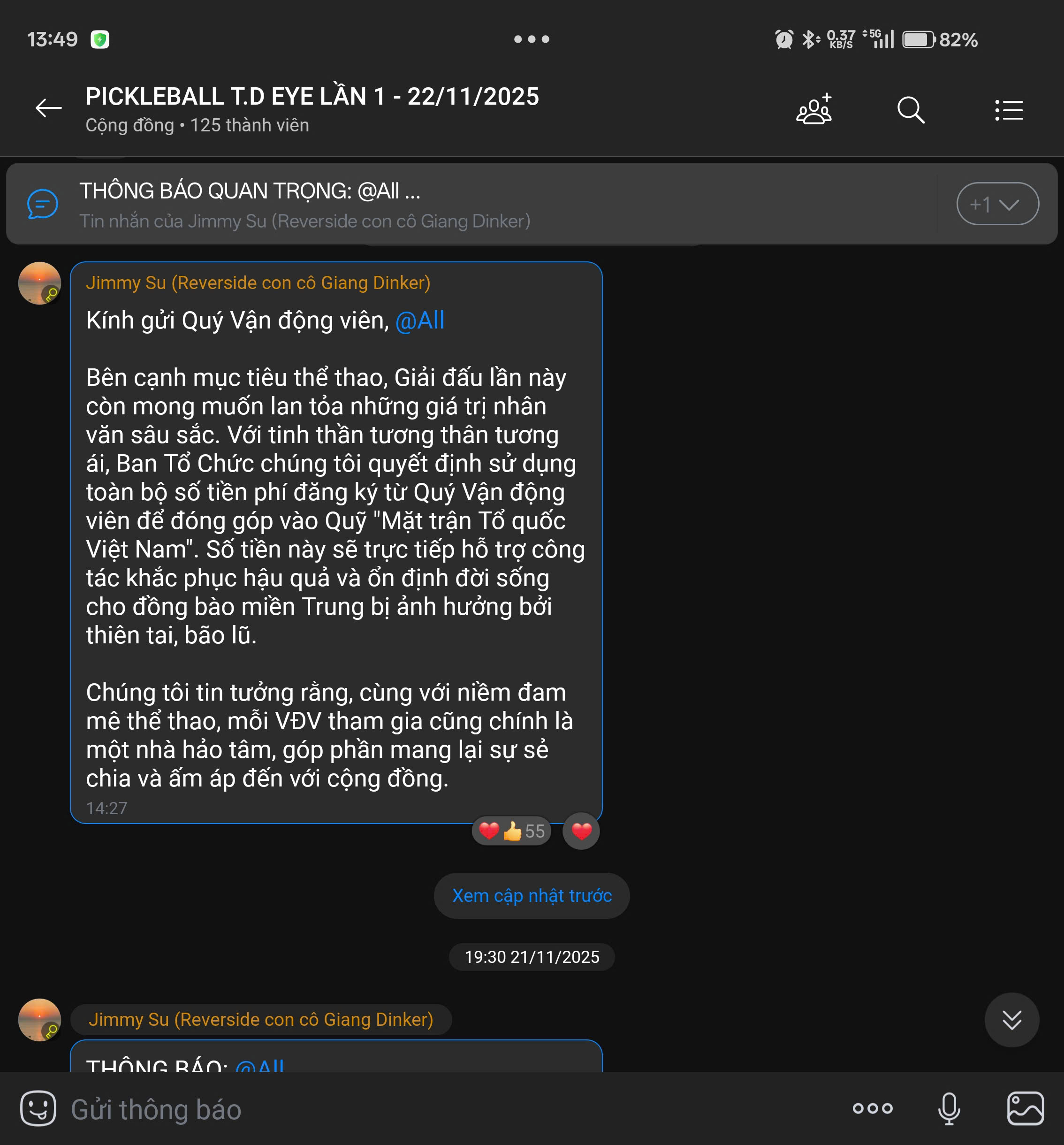Tap the @All mention in message
The height and width of the screenshot is (1145, 1064).
[420, 321]
